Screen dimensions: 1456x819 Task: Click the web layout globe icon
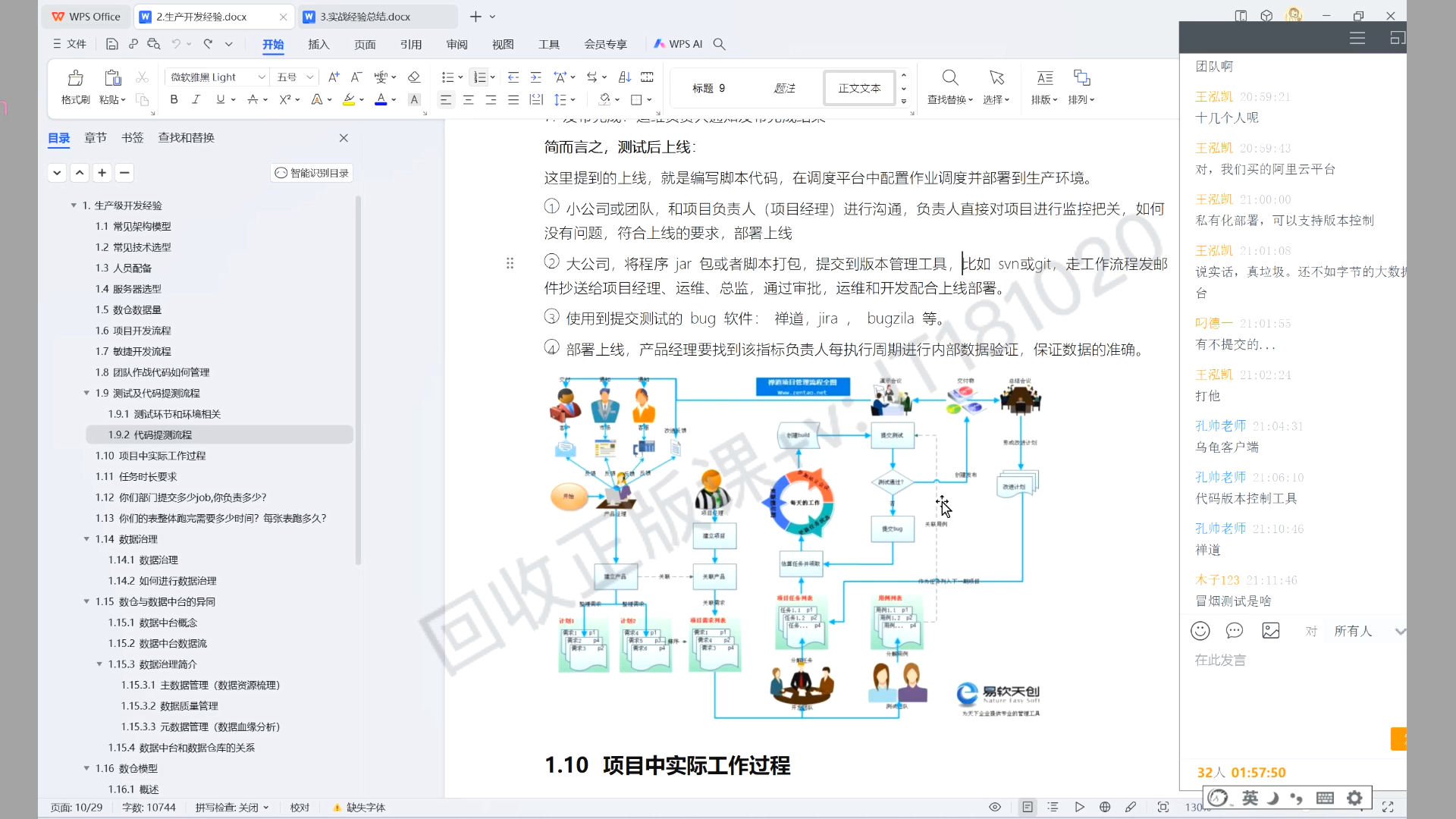pos(1105,807)
